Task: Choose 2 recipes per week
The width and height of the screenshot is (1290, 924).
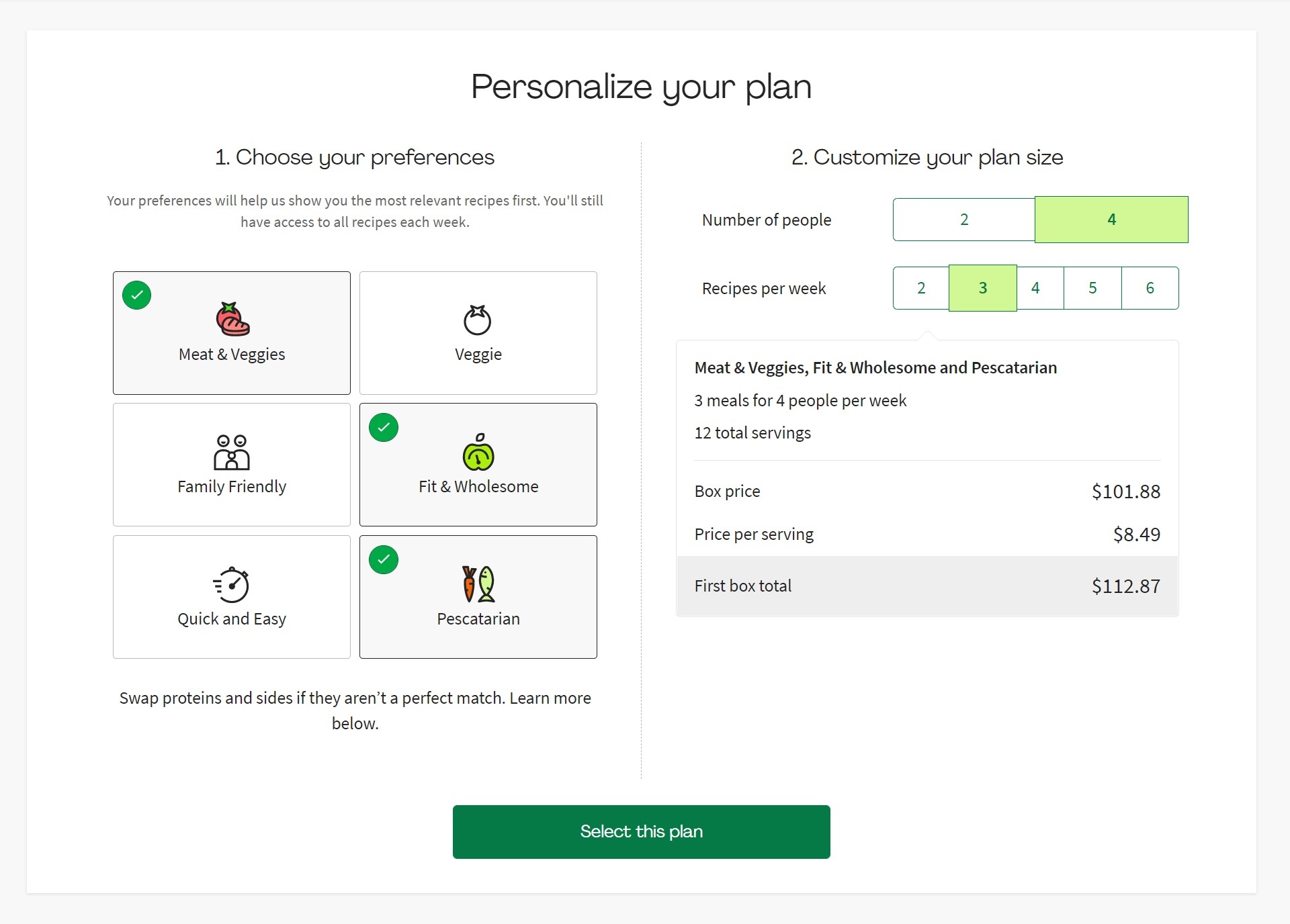Action: pyautogui.click(x=920, y=288)
